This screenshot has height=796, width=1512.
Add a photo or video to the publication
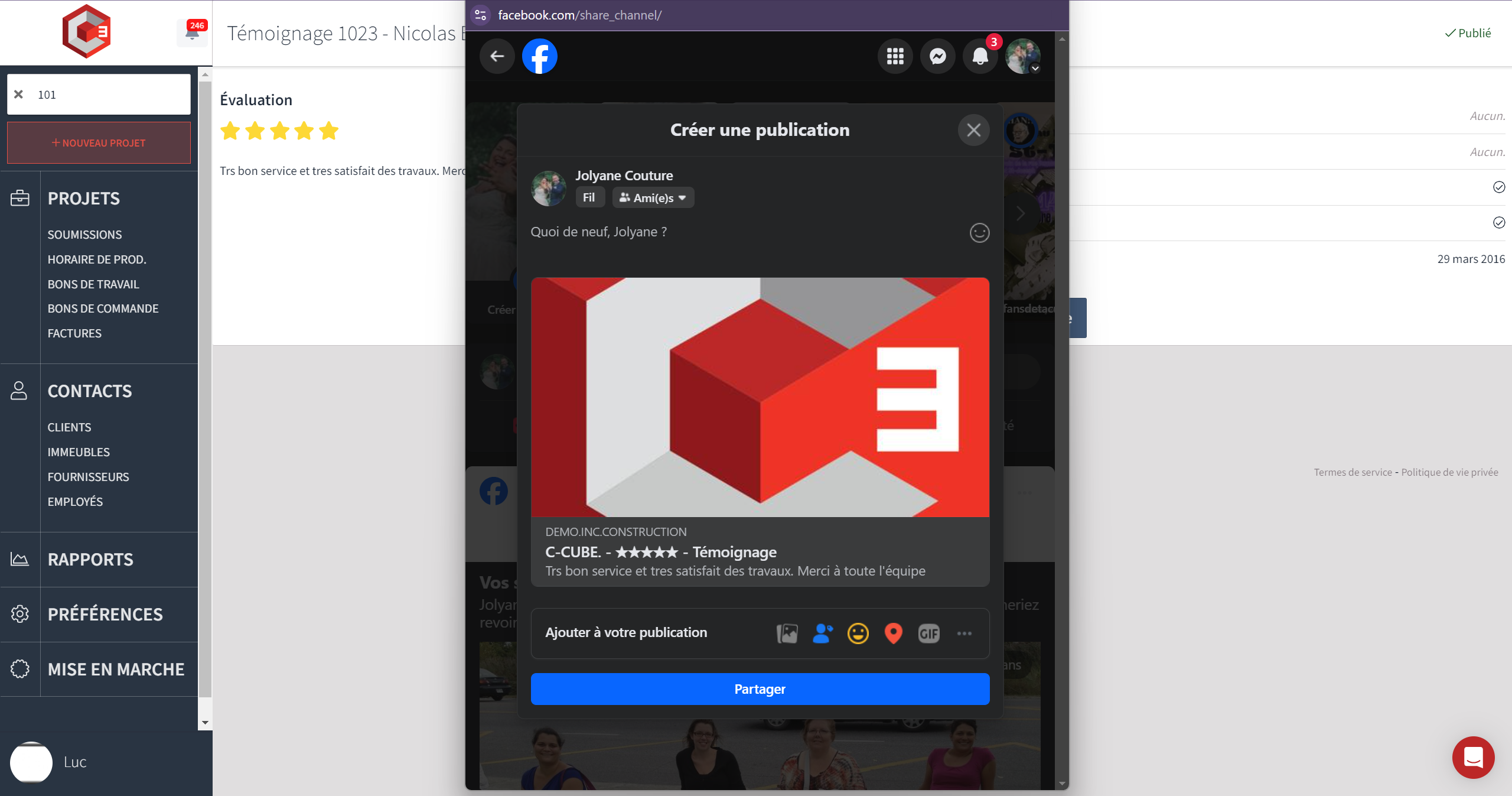[x=787, y=633]
